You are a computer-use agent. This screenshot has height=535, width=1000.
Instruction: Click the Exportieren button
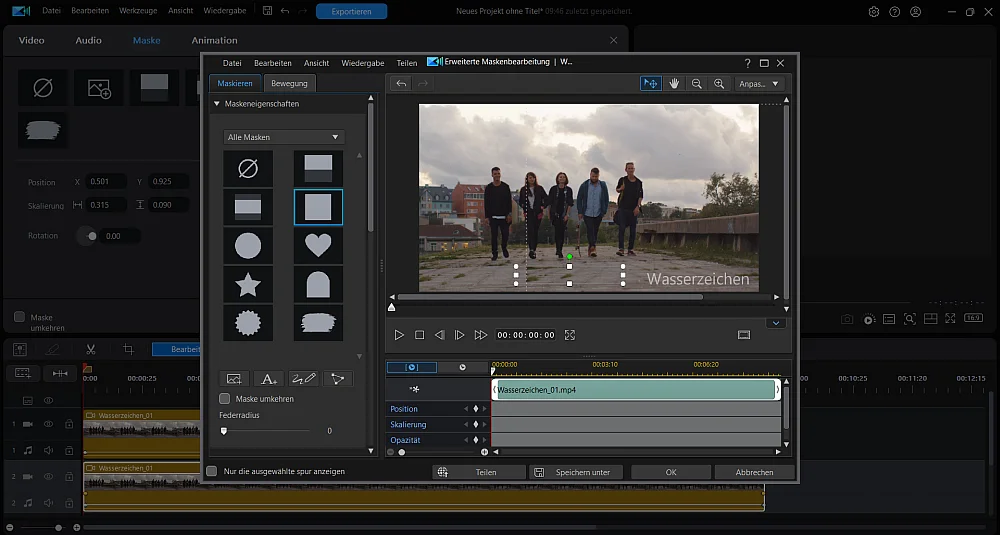351,11
